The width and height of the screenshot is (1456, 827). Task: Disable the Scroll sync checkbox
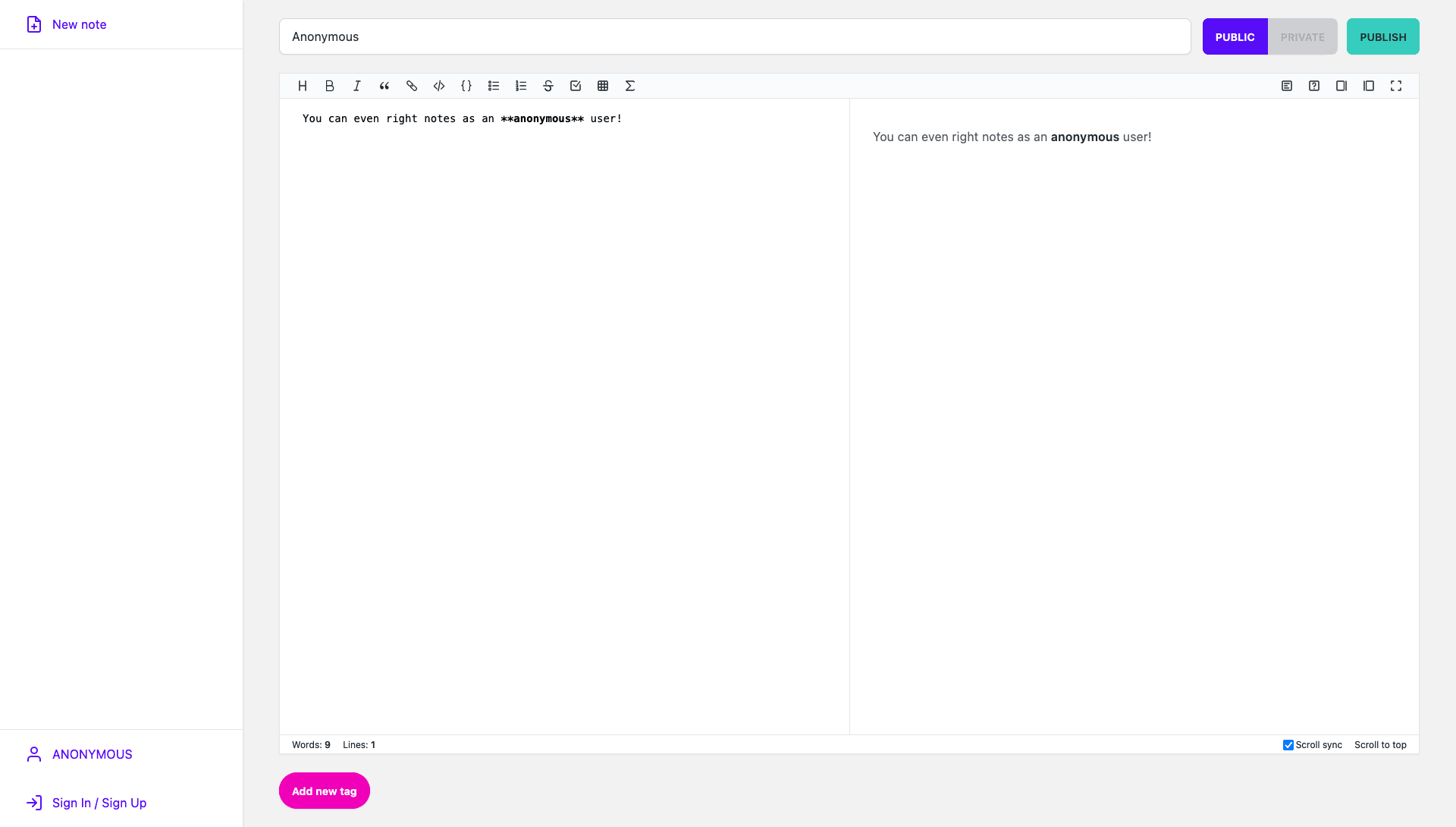coord(1288,744)
